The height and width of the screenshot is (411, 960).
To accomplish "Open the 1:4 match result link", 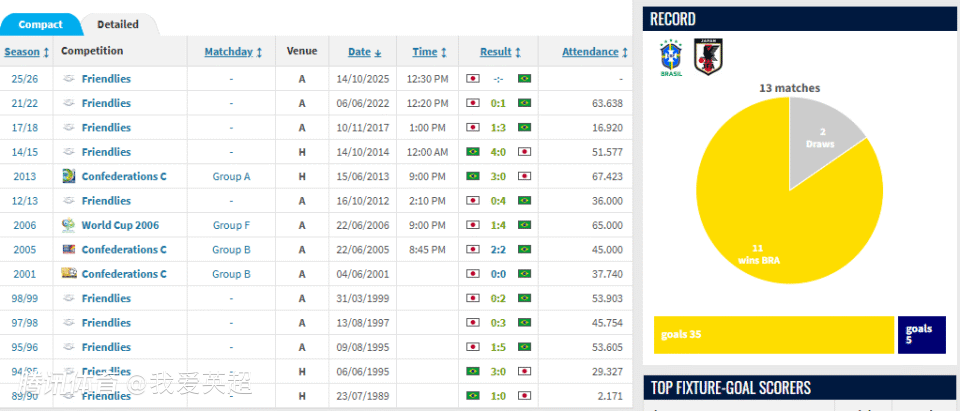I will (x=498, y=225).
